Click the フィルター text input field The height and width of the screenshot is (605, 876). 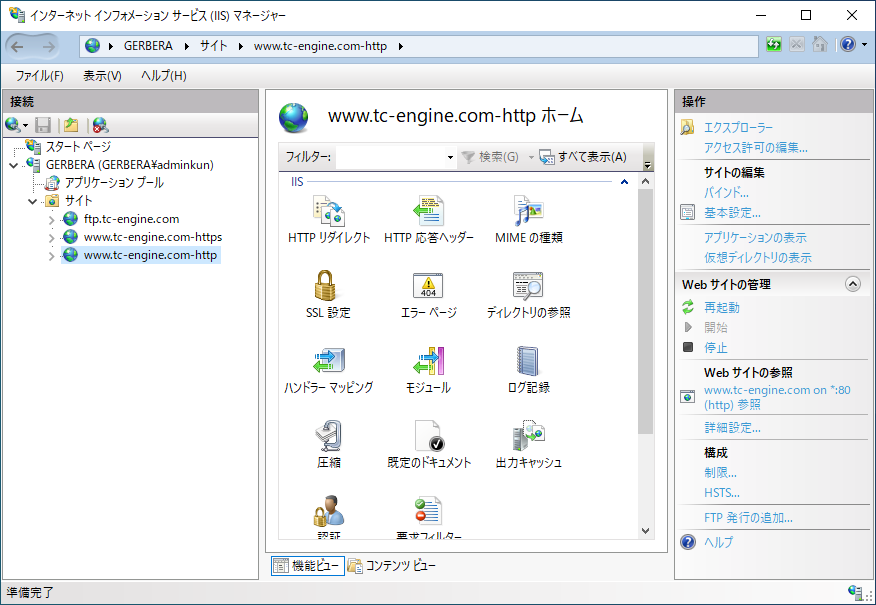[x=390, y=158]
